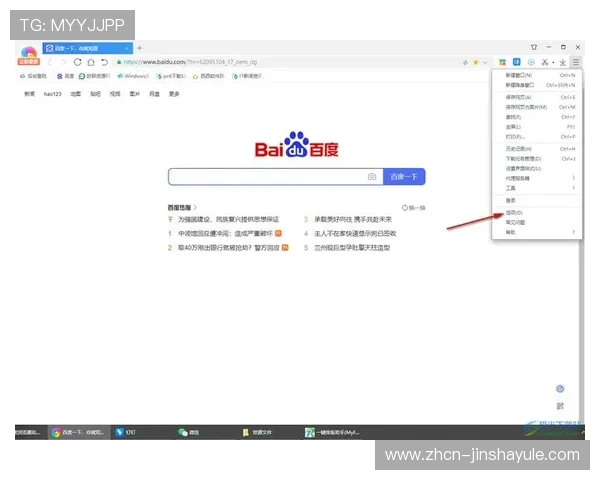Click the 换一换 refresh hot list link

coord(414,208)
